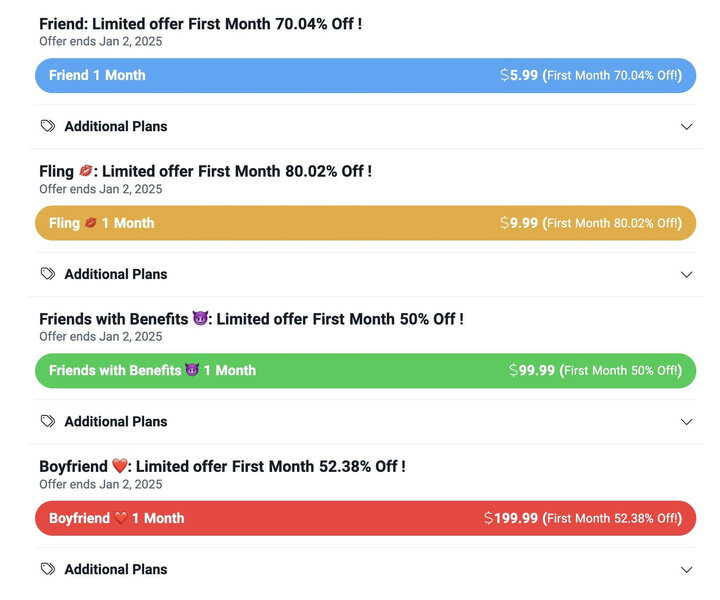Click the $199.99 price on Boyfriend plan
Screen dimensions: 720x600
coord(511,518)
